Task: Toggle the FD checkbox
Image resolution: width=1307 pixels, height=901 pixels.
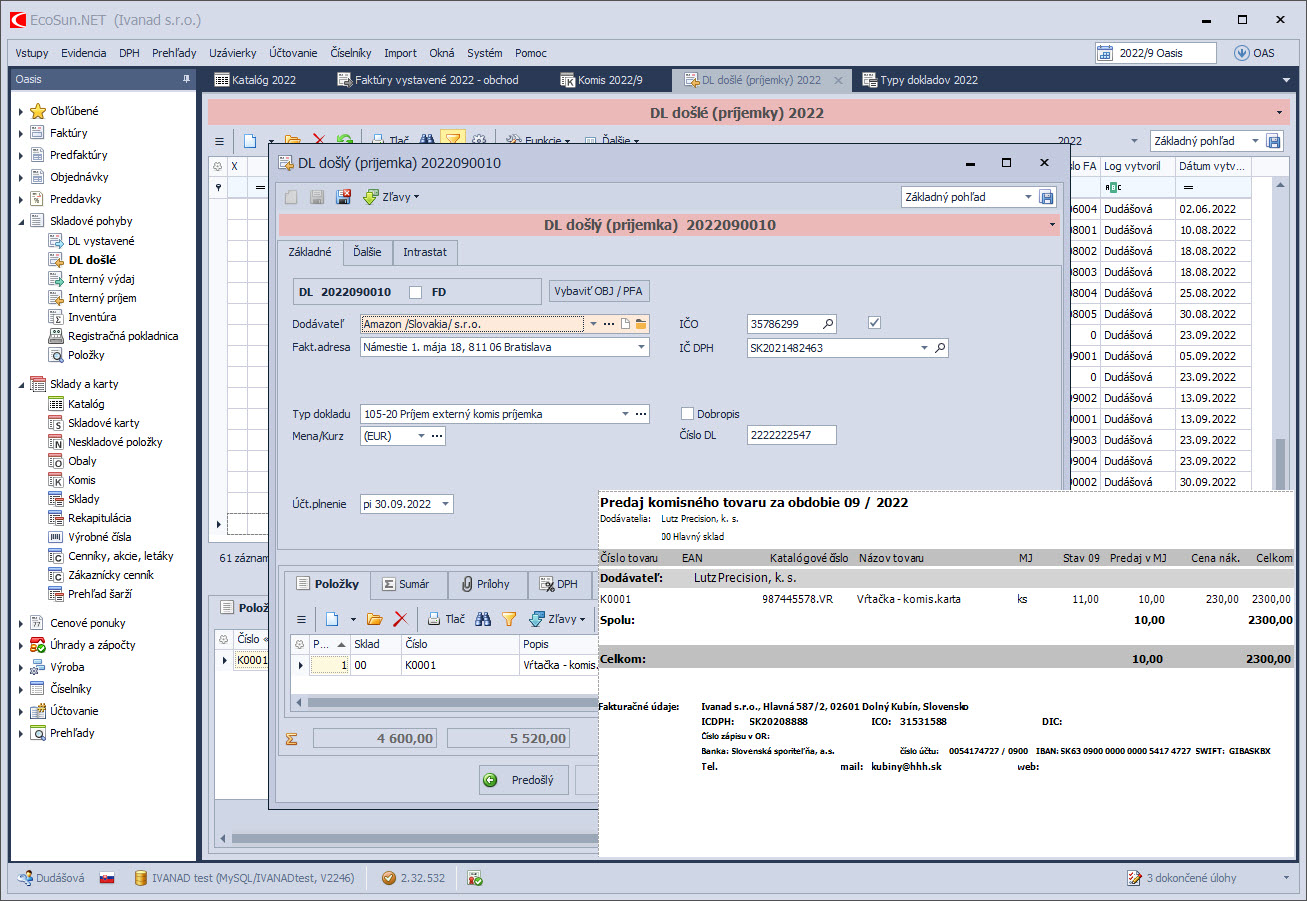Action: 416,292
